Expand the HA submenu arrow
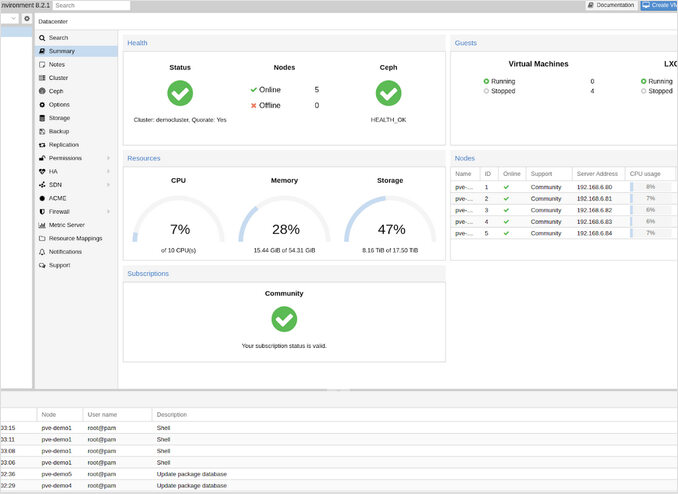Image resolution: width=678 pixels, height=494 pixels. click(x=108, y=171)
